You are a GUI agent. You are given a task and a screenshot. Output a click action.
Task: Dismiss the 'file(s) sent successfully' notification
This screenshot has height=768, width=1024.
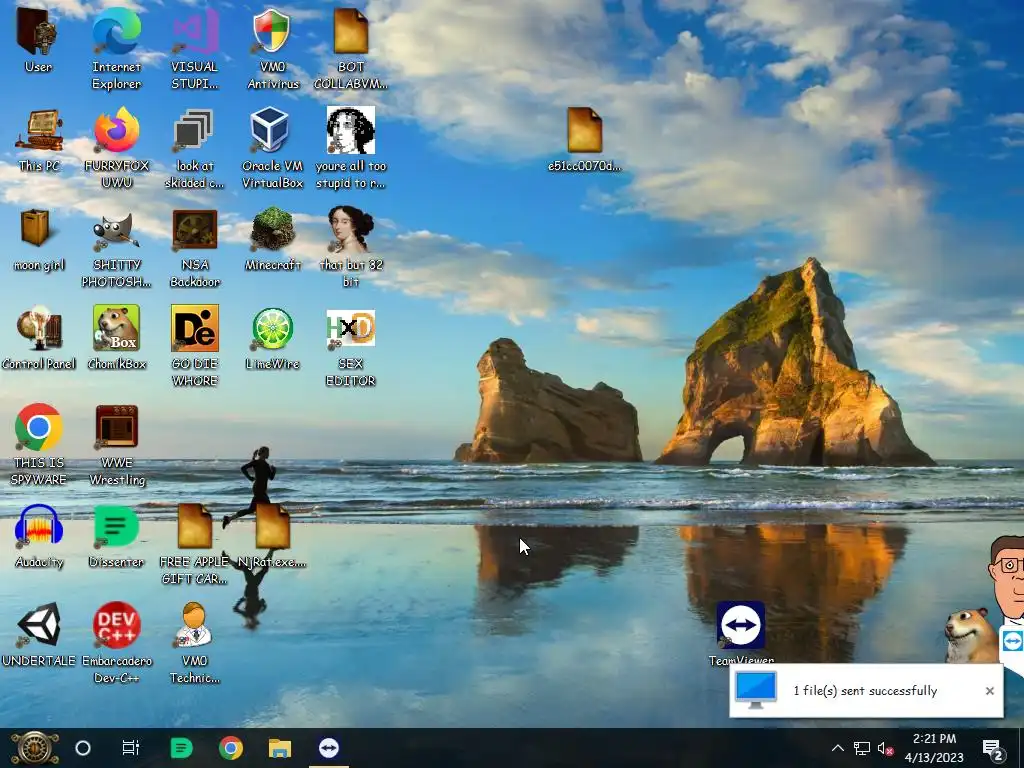989,691
